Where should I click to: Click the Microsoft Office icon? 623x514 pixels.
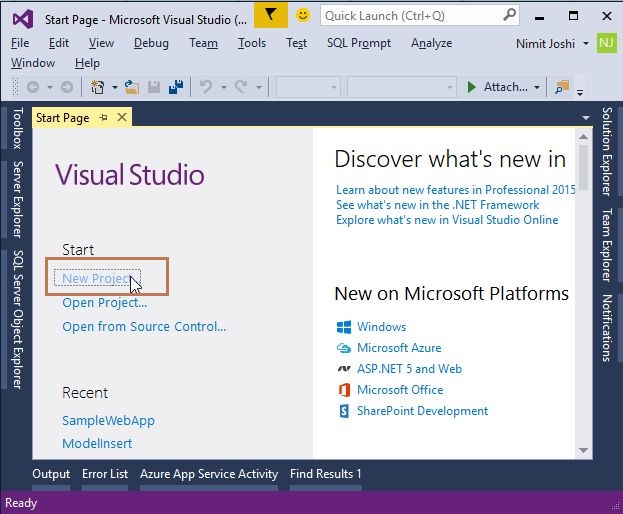pyautogui.click(x=344, y=390)
